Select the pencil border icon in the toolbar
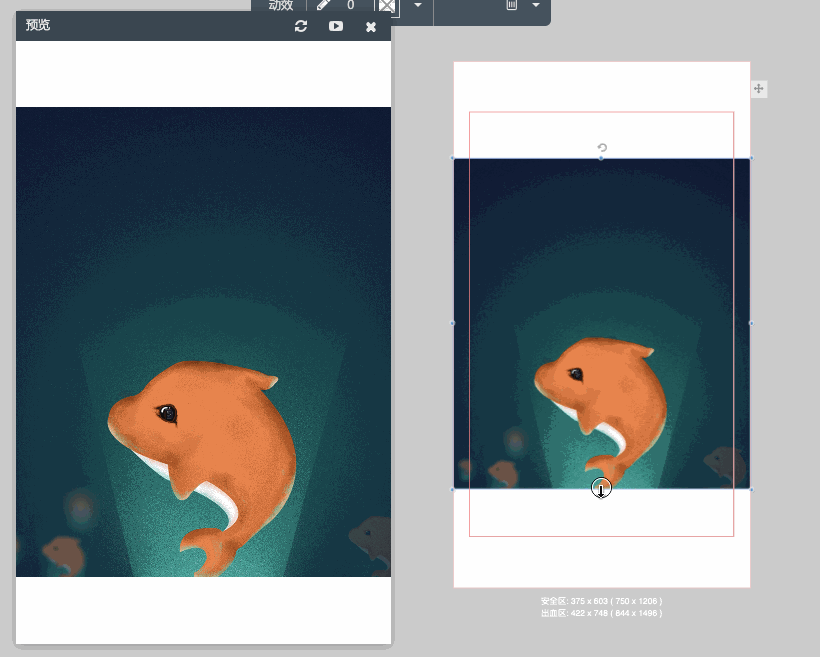Image resolution: width=820 pixels, height=657 pixels. point(324,5)
